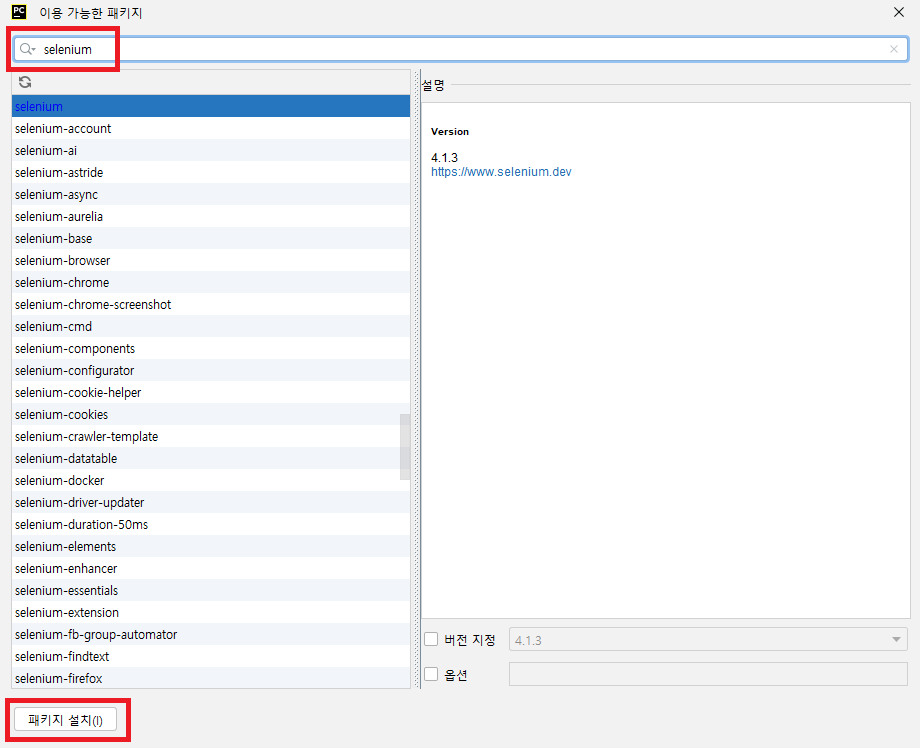Screen dimensions: 920x748
Task: Click the 패키지 설치 button
Action: [x=65, y=720]
